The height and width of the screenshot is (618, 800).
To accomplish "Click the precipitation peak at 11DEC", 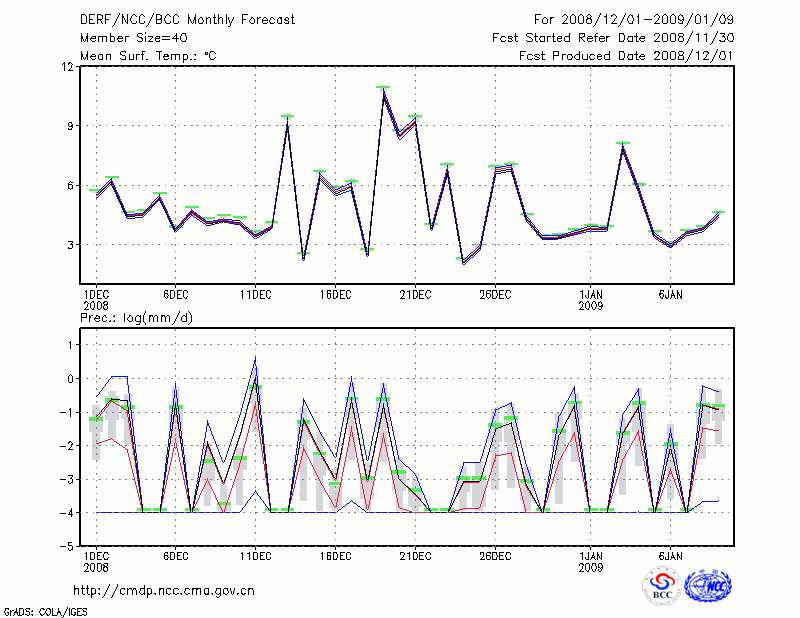I will (x=255, y=360).
